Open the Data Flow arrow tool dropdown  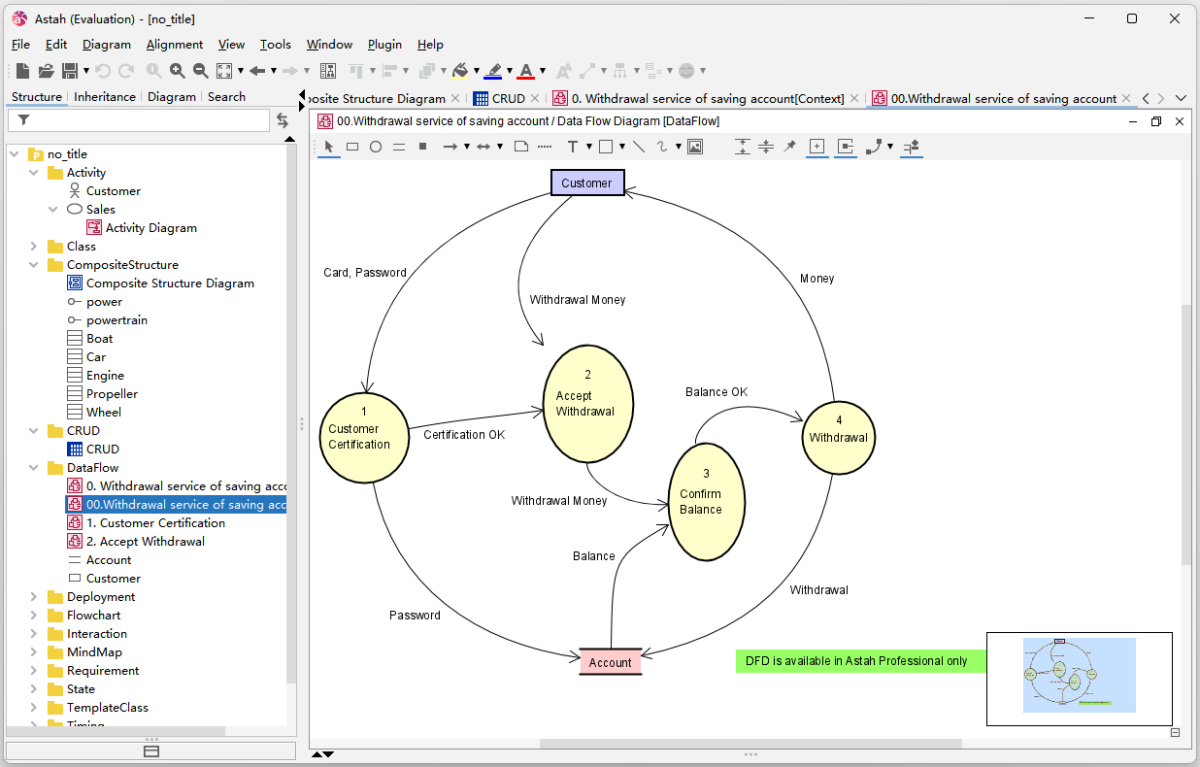[466, 147]
